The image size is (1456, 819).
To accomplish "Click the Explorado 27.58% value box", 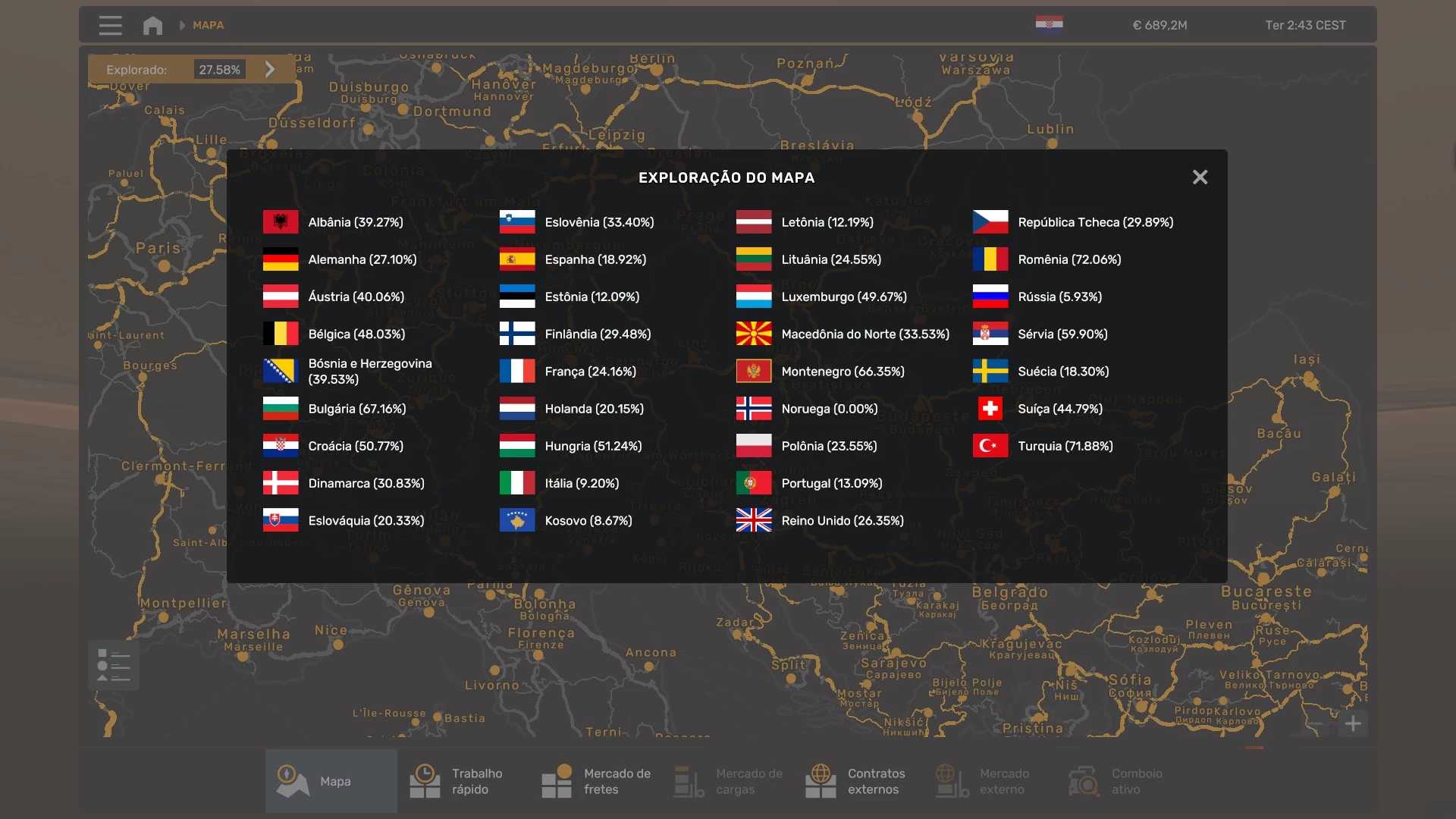I will click(219, 69).
